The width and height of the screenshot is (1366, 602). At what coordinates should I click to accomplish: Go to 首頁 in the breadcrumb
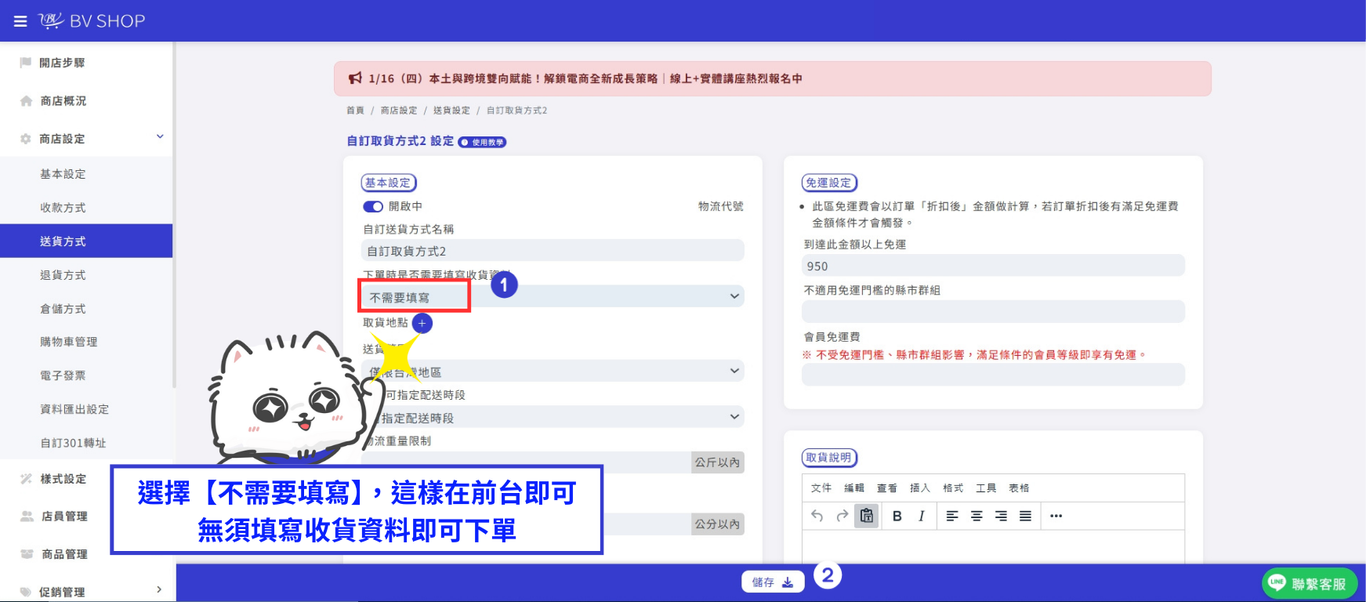[355, 110]
